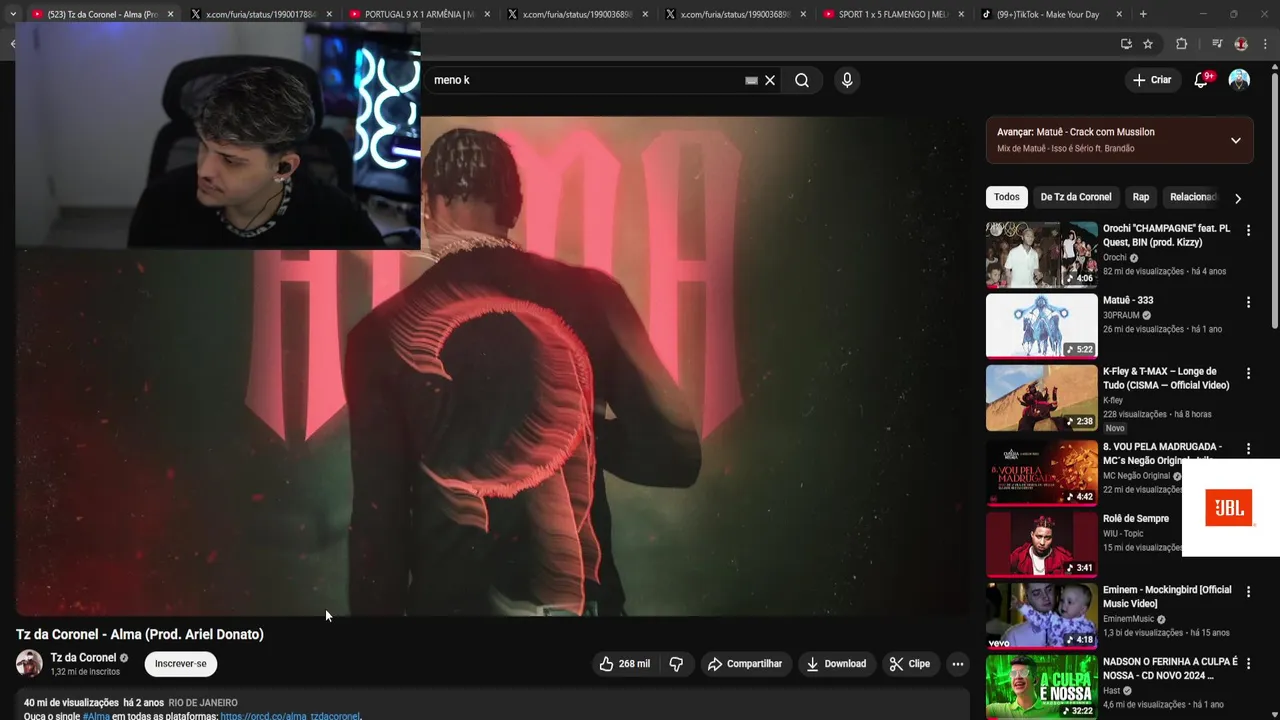Click the main video player area
The height and width of the screenshot is (720, 1280).
click(x=492, y=366)
